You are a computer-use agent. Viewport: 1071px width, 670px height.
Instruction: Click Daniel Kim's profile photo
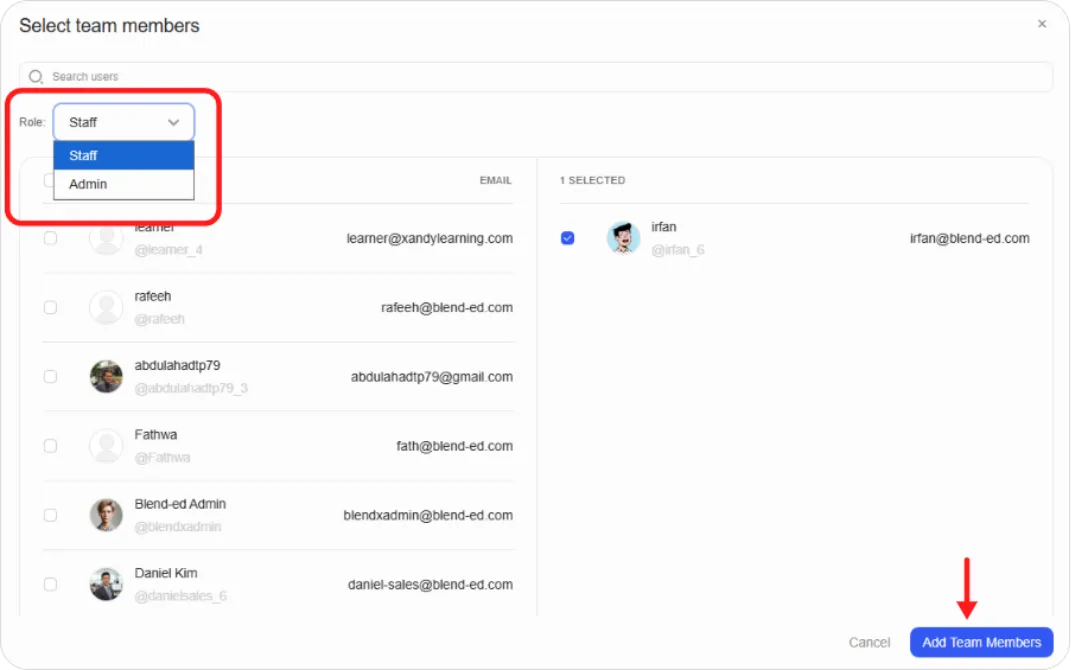(x=106, y=584)
